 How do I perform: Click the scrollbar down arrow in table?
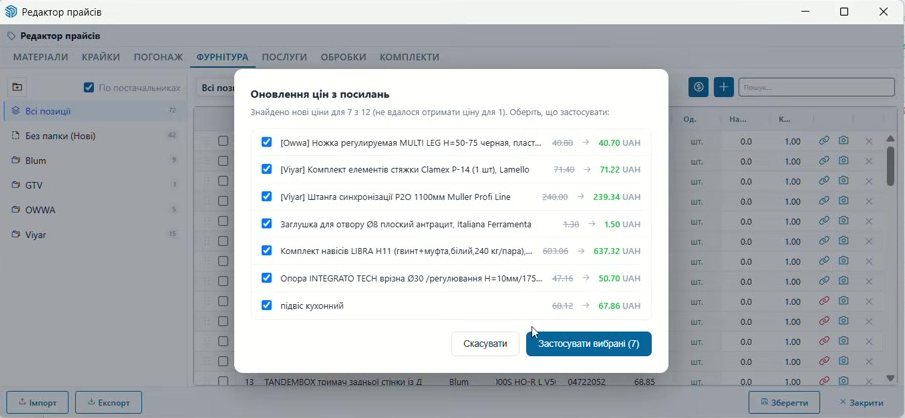[891, 378]
